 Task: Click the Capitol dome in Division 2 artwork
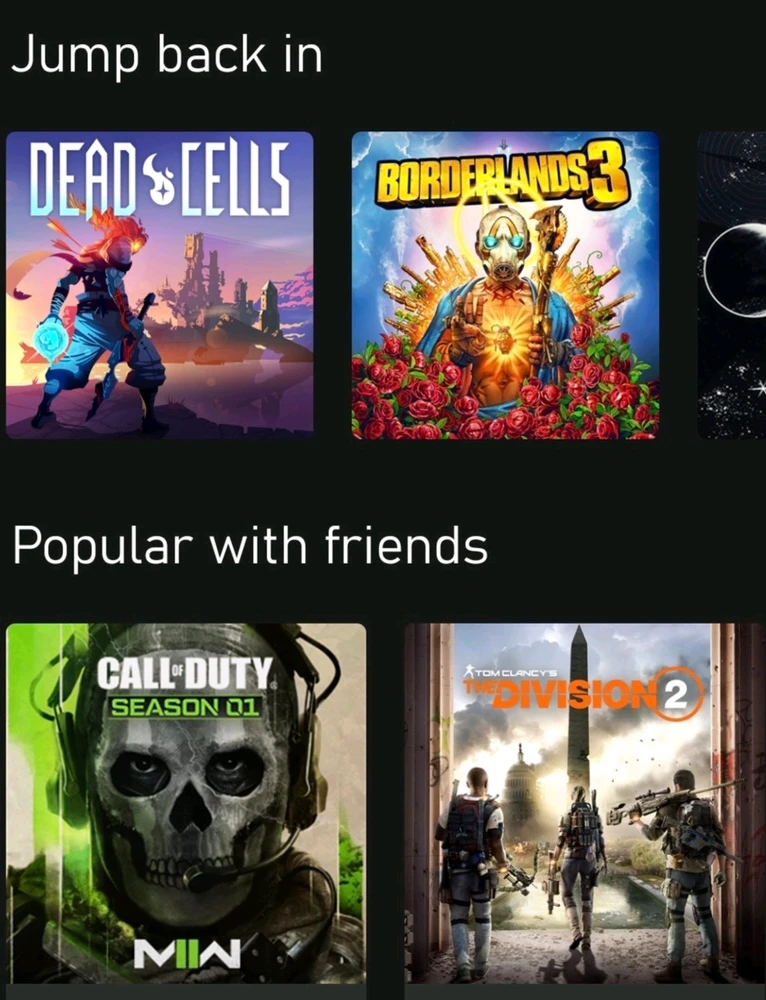point(519,784)
